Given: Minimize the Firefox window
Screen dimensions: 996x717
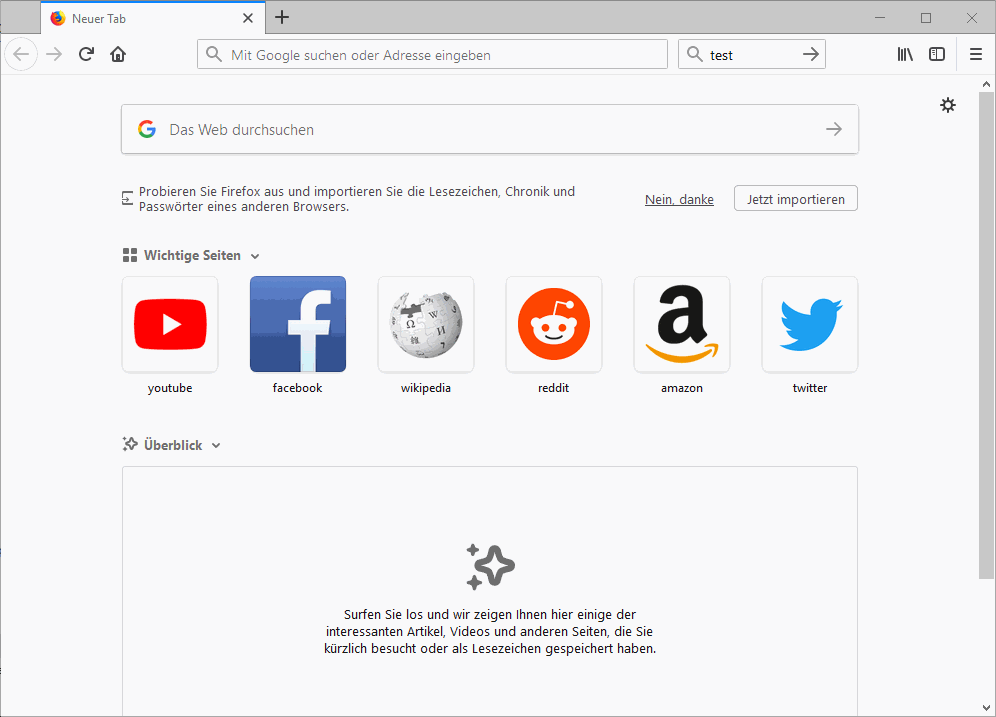Looking at the screenshot, I should [880, 18].
